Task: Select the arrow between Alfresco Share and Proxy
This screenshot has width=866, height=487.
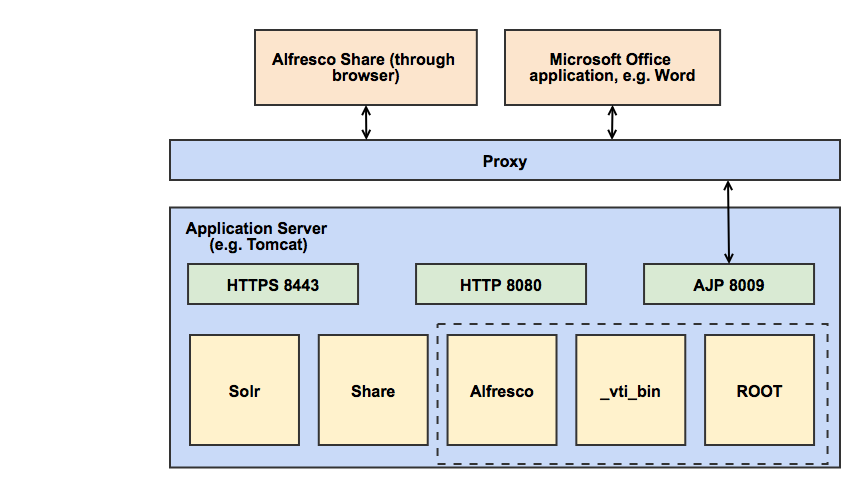Action: [366, 123]
